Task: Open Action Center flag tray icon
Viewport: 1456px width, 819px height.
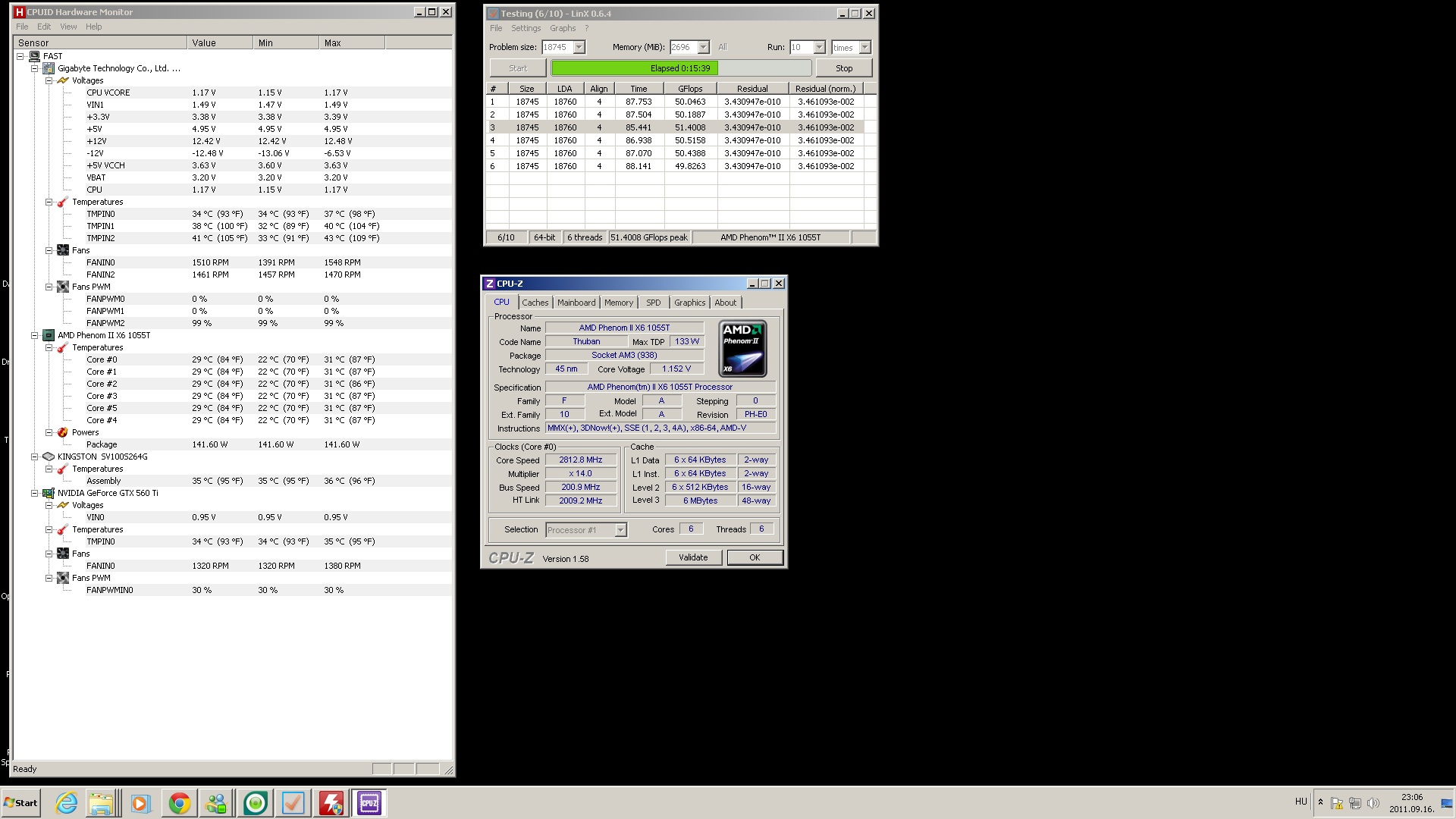Action: click(x=1337, y=803)
